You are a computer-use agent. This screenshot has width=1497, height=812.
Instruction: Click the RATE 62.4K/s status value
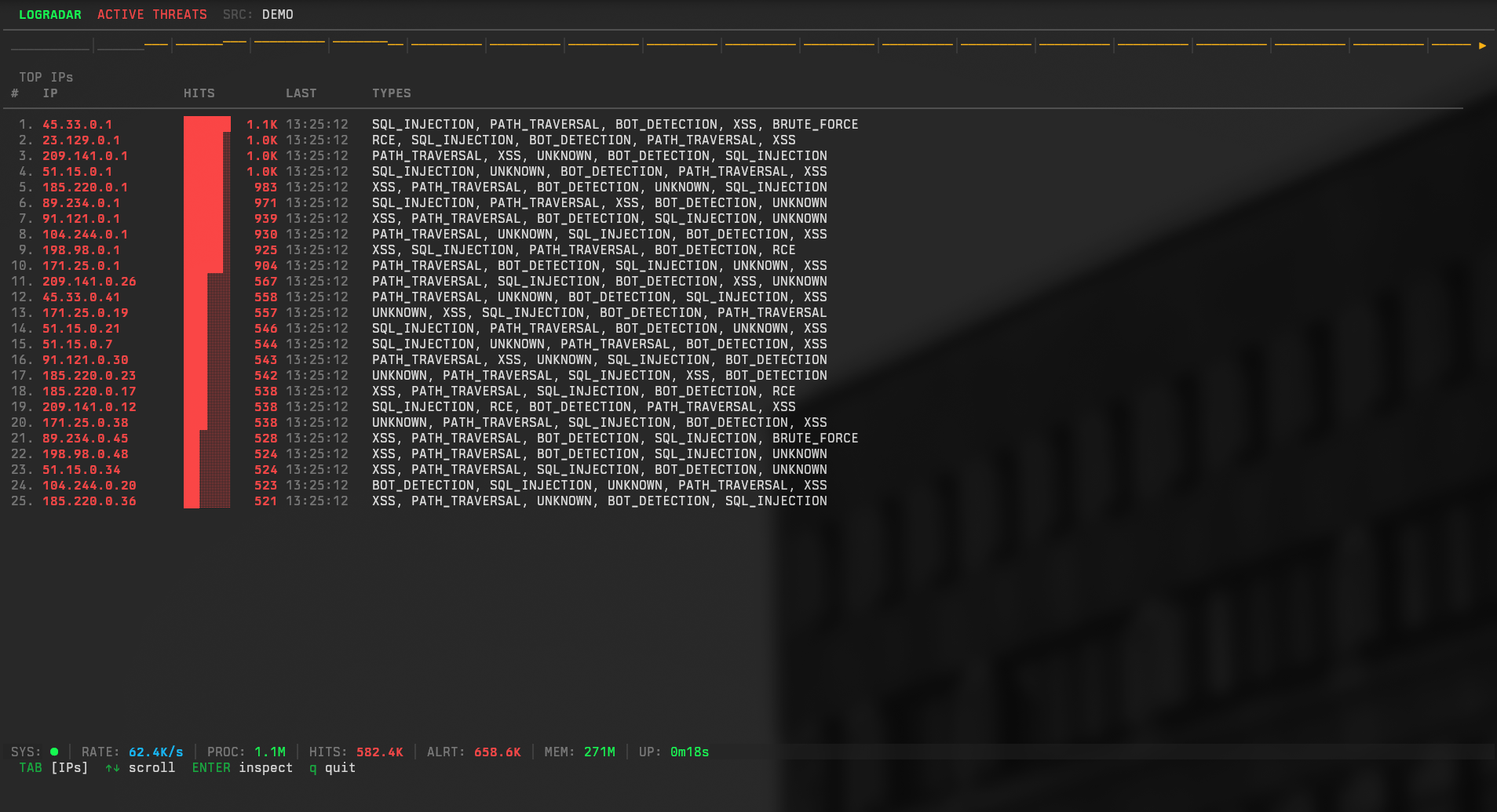coord(155,752)
